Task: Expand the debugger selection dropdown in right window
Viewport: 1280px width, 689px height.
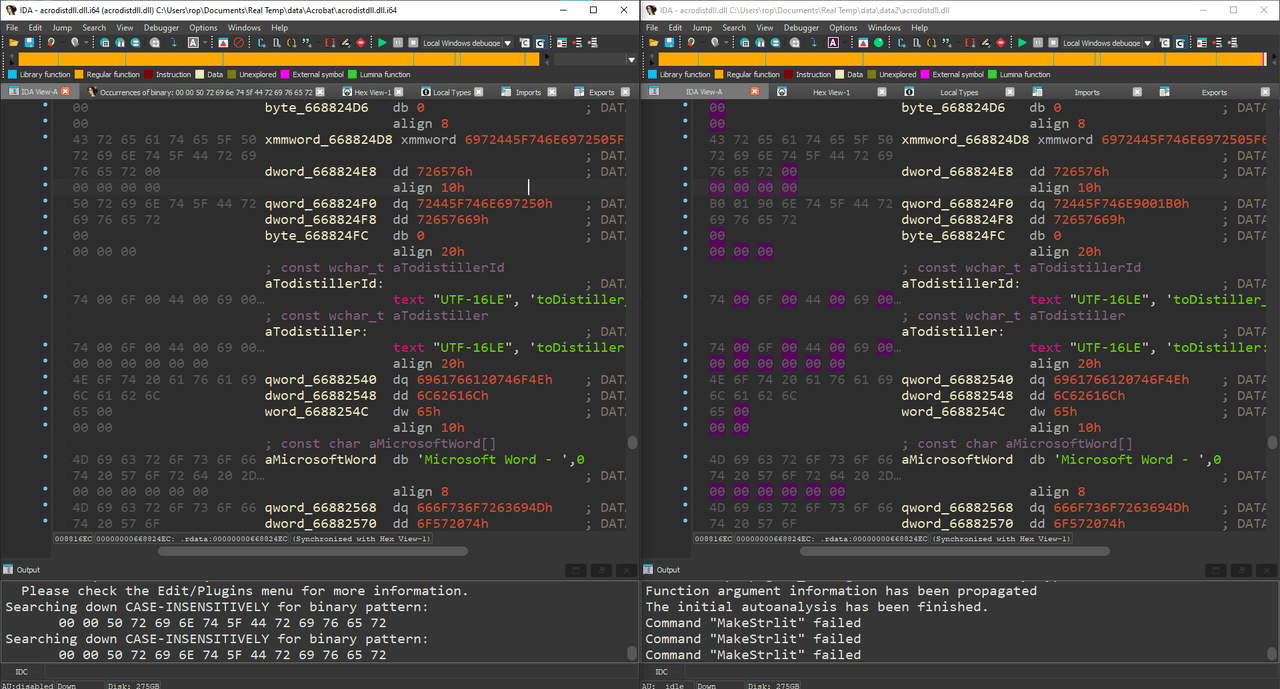Action: tap(1148, 43)
